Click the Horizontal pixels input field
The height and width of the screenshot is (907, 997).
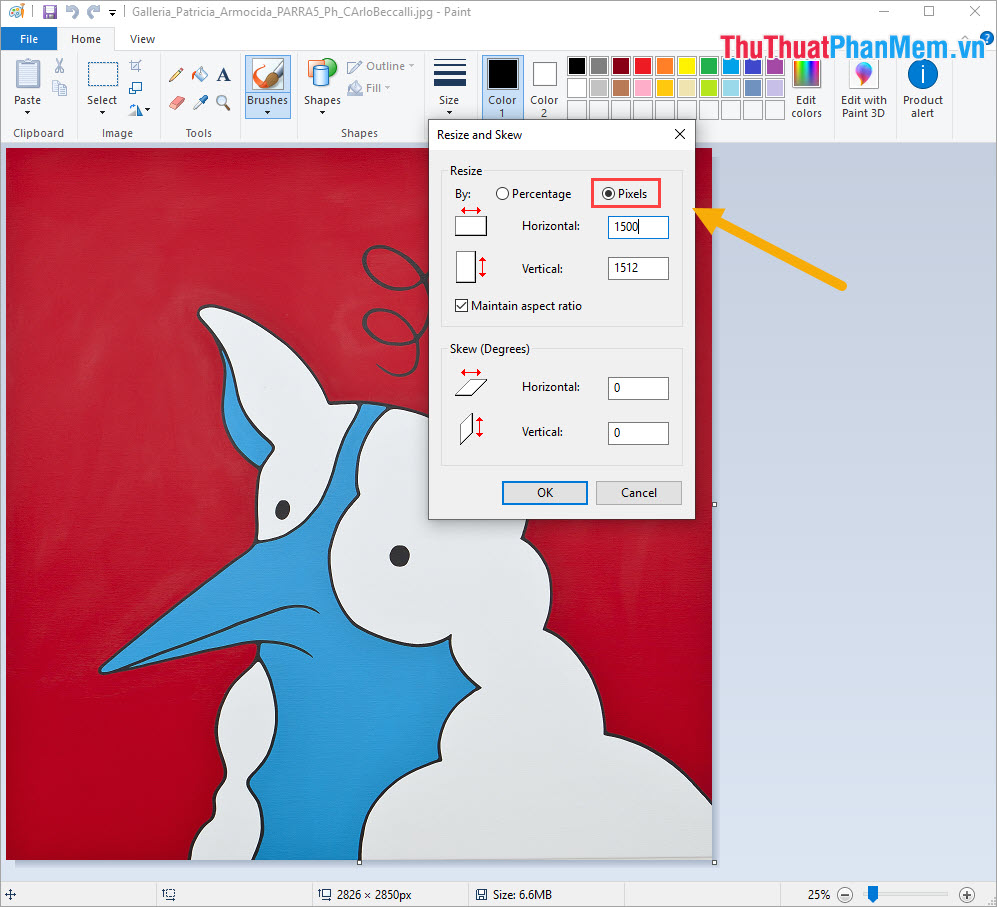(637, 227)
